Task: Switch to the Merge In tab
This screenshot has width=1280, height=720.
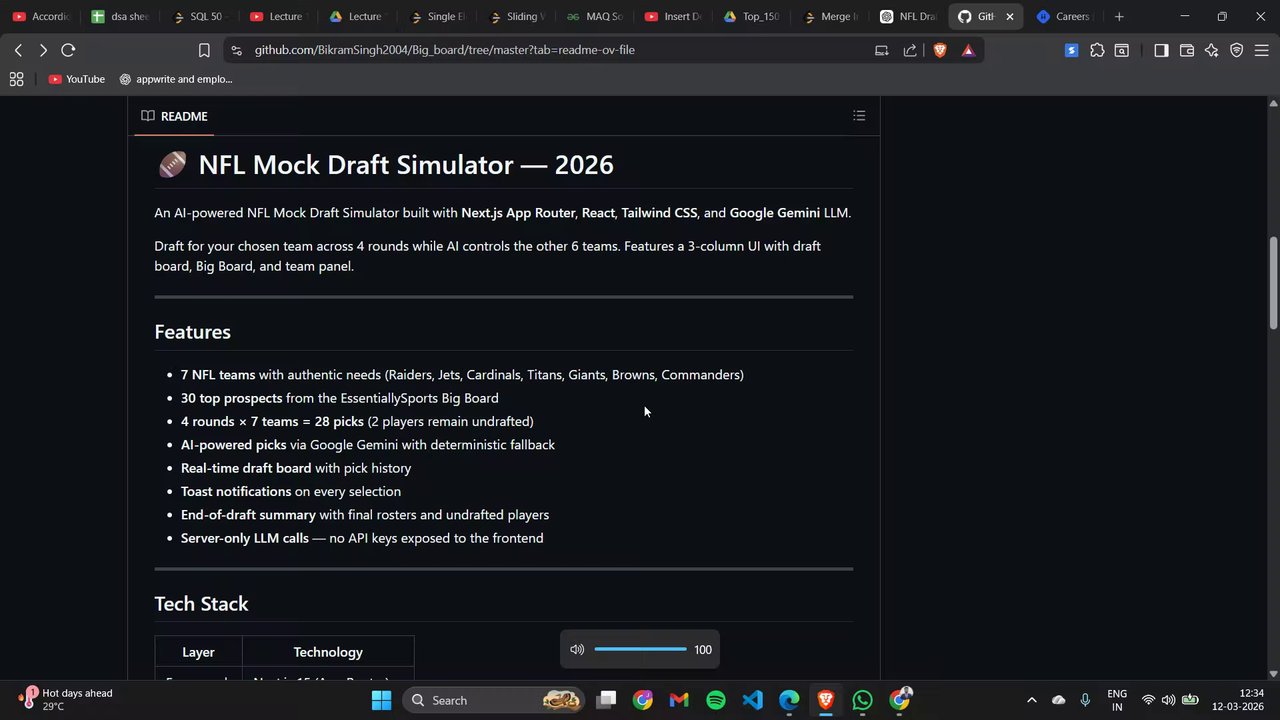Action: point(831,16)
